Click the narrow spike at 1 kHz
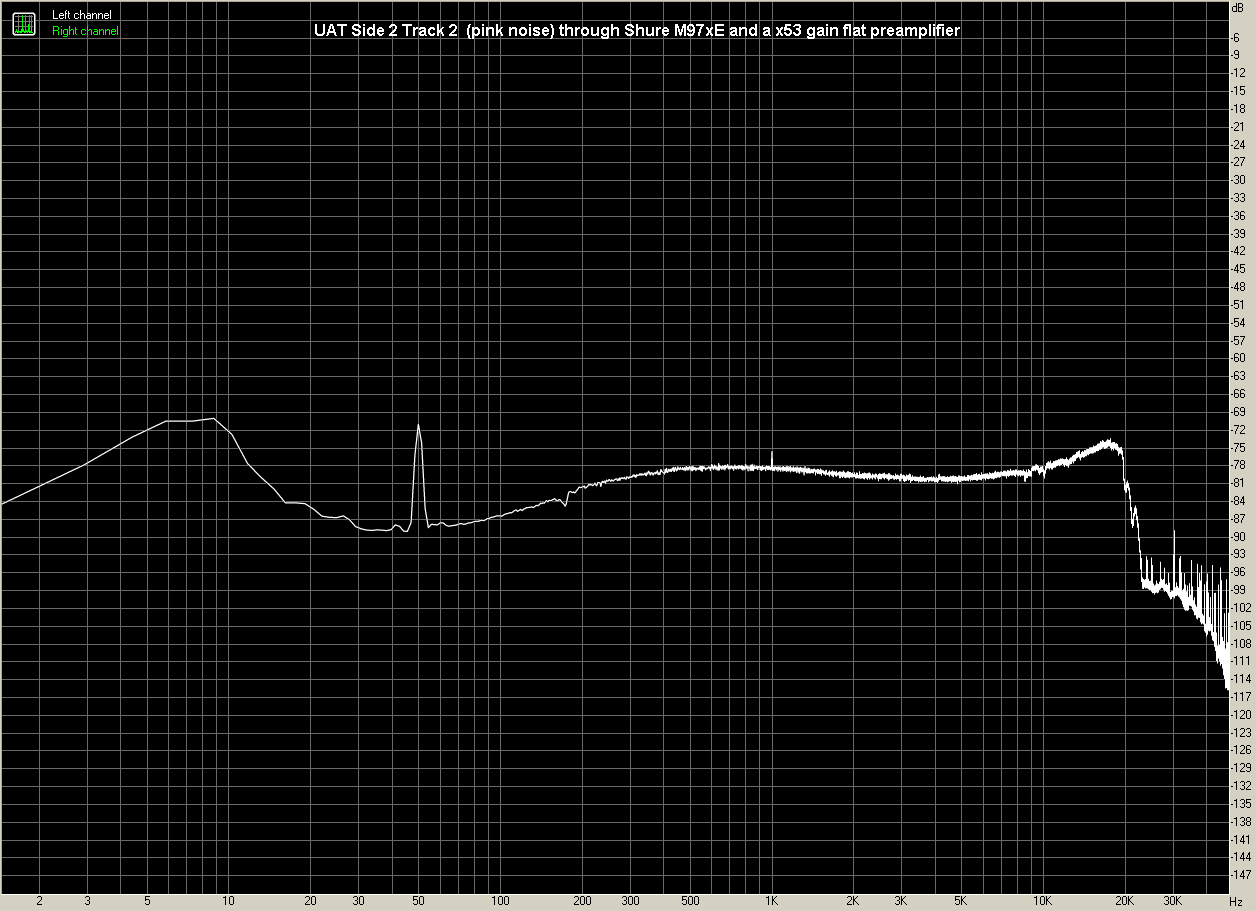This screenshot has width=1256, height=911. coord(772,457)
